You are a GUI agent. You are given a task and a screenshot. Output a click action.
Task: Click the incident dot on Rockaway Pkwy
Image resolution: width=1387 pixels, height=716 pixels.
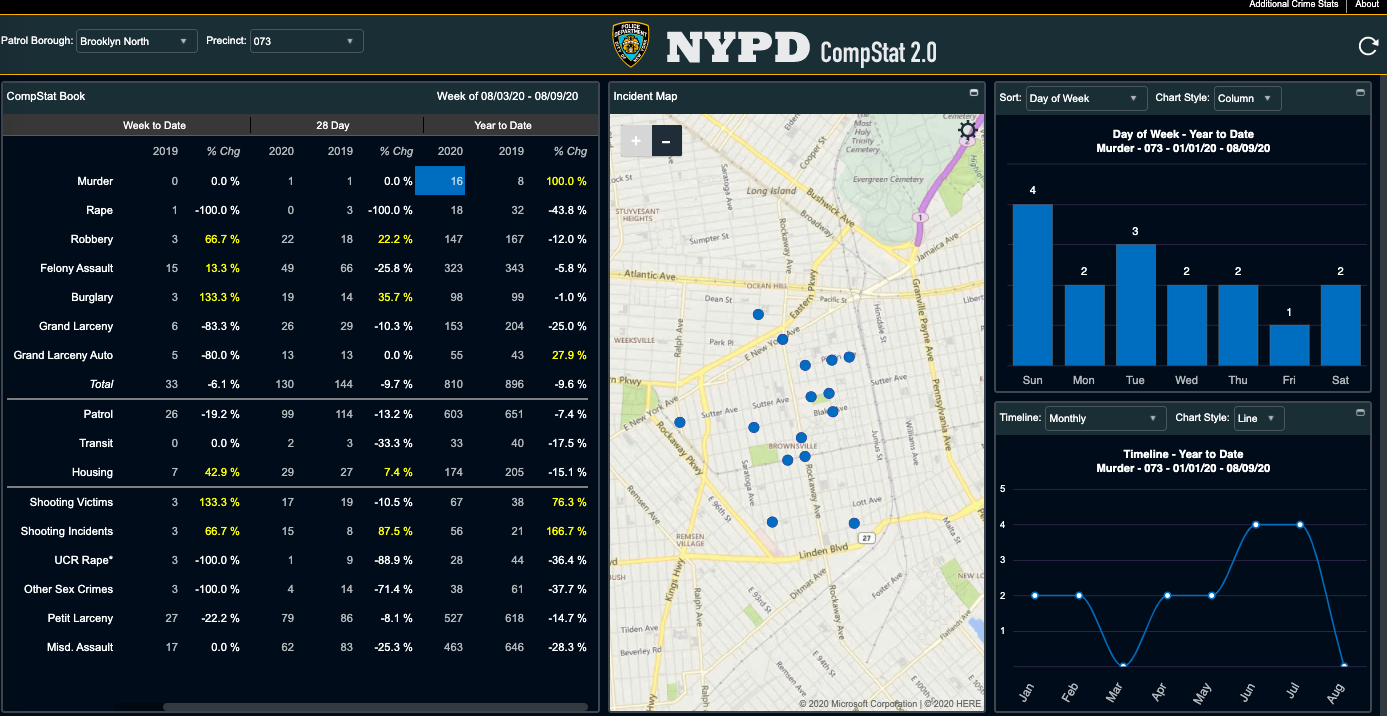tap(680, 422)
